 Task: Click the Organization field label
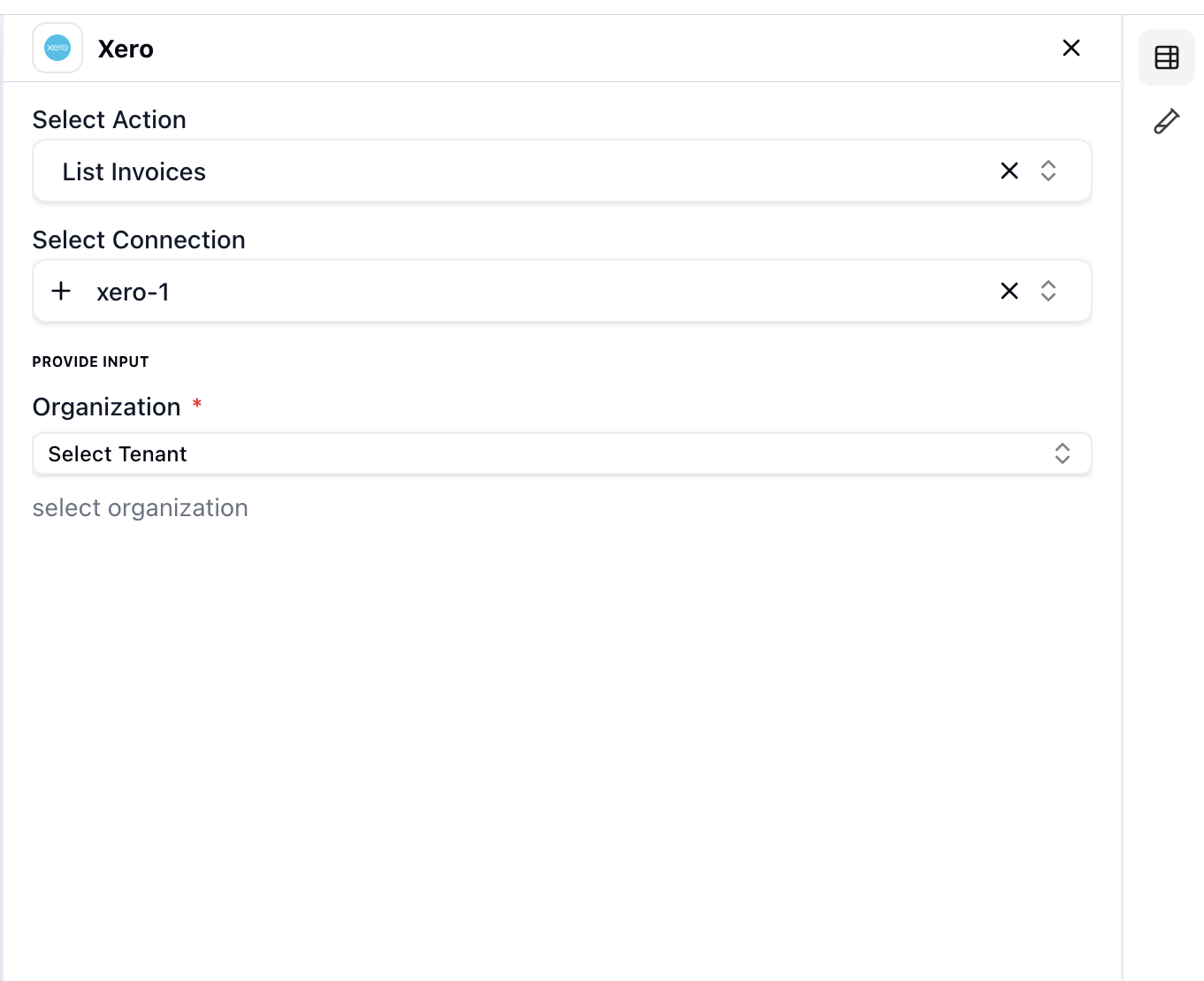click(x=106, y=407)
